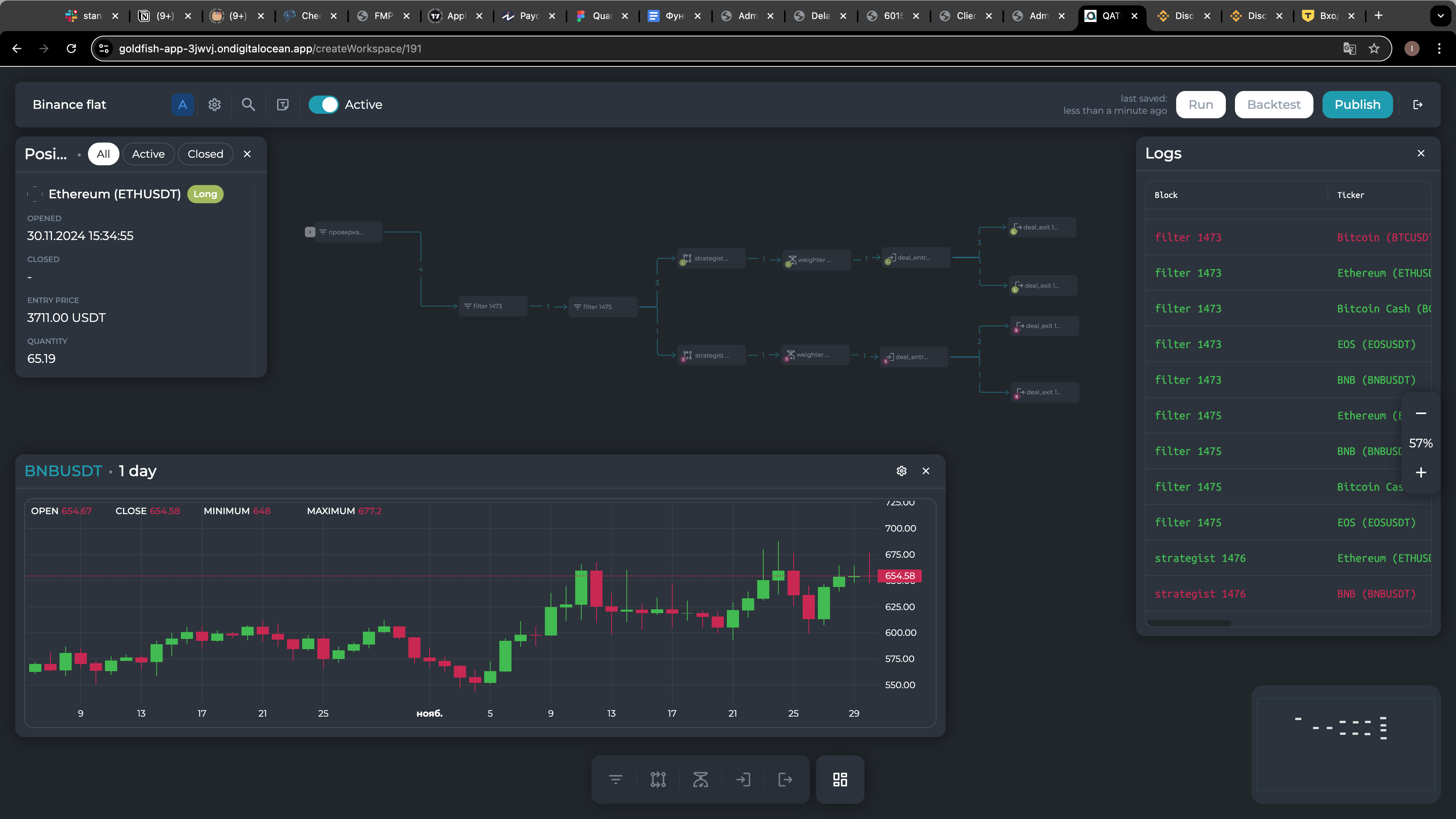
Task: Zoom in canvas with plus button
Action: pyautogui.click(x=1421, y=472)
